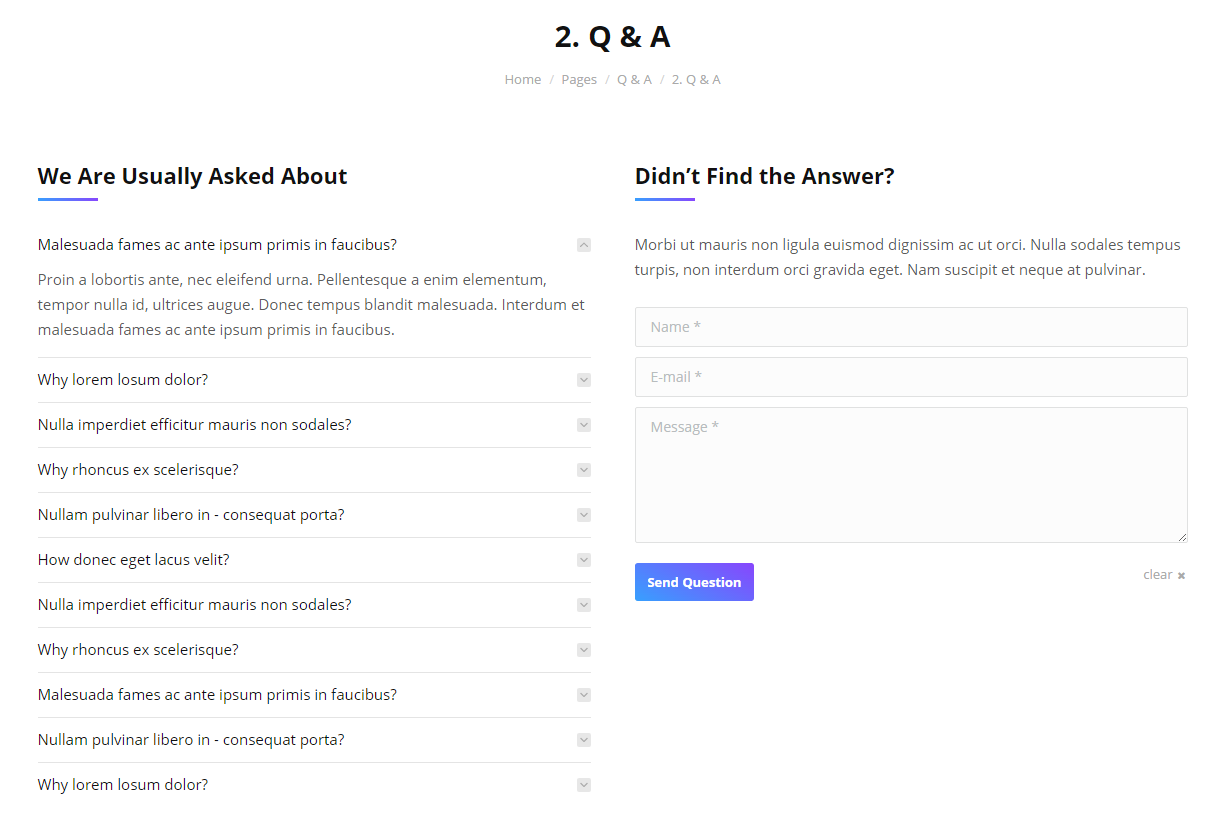
Task: Expand the last "Why lorem losum dolor?" title
Action: (123, 785)
